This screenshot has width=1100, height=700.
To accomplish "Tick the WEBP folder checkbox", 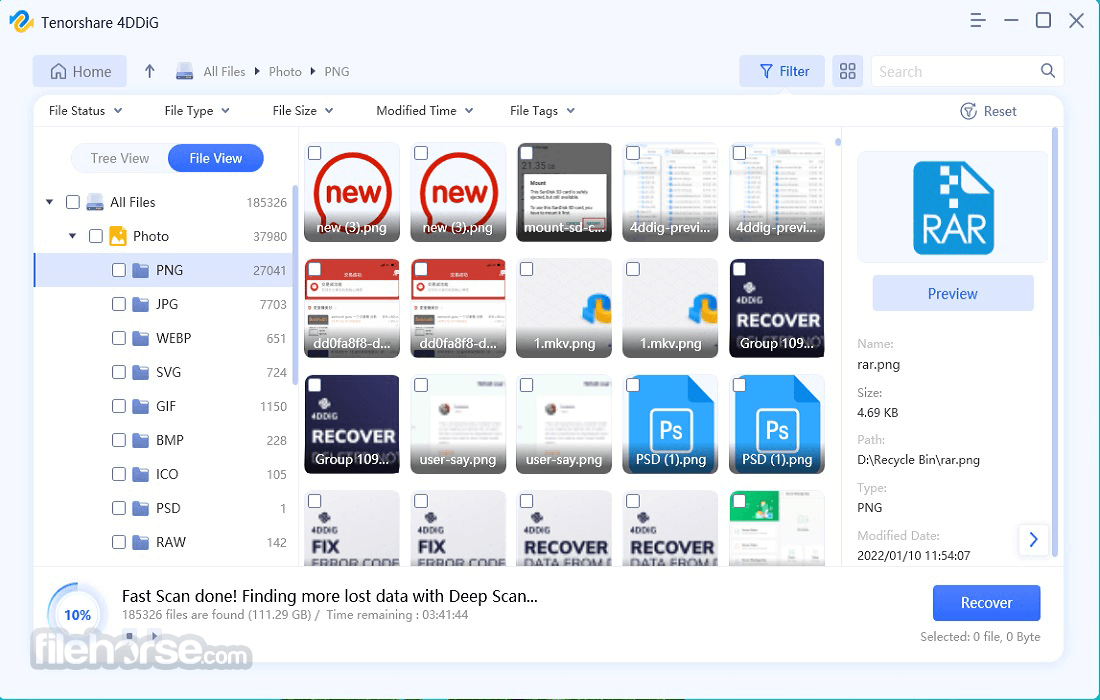I will (x=119, y=338).
